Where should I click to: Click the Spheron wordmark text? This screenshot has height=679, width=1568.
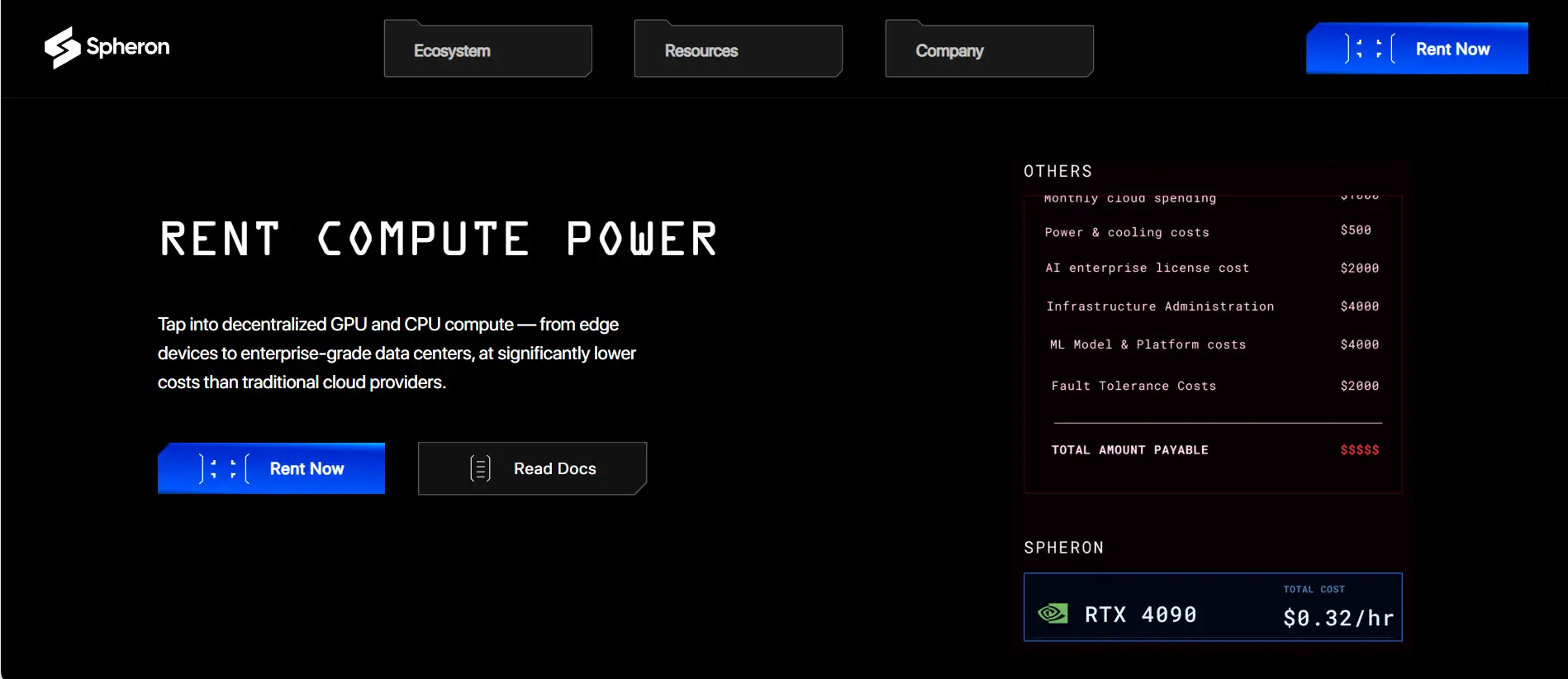[x=128, y=47]
